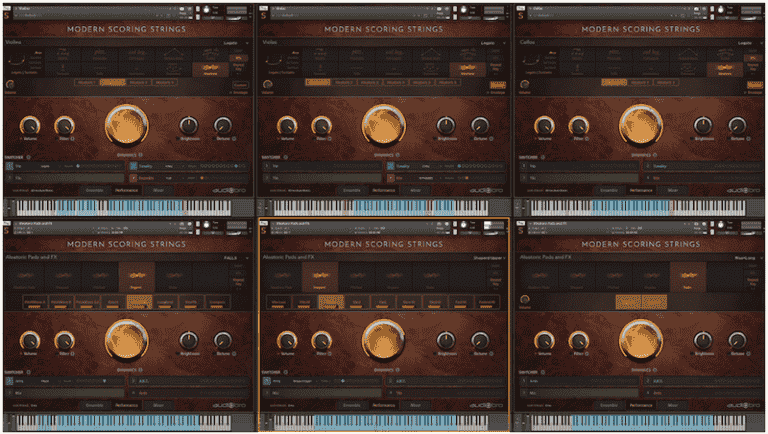Open the second Switcher slot in the FALLS instrument
768x434 pixels.
click(190, 381)
